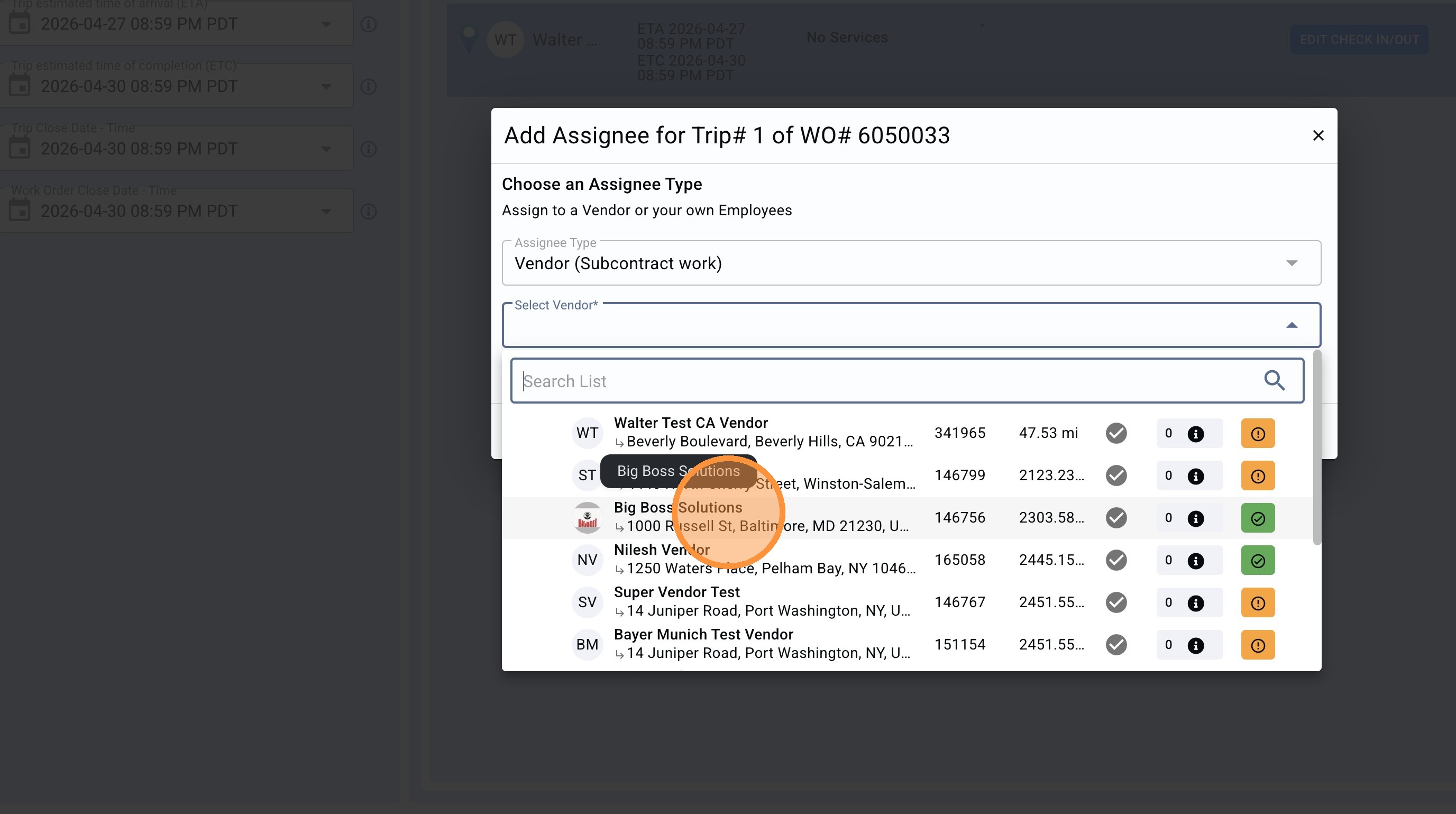Click checkmark circle for Walter Test CA Vendor
This screenshot has width=1456, height=814.
point(1116,434)
